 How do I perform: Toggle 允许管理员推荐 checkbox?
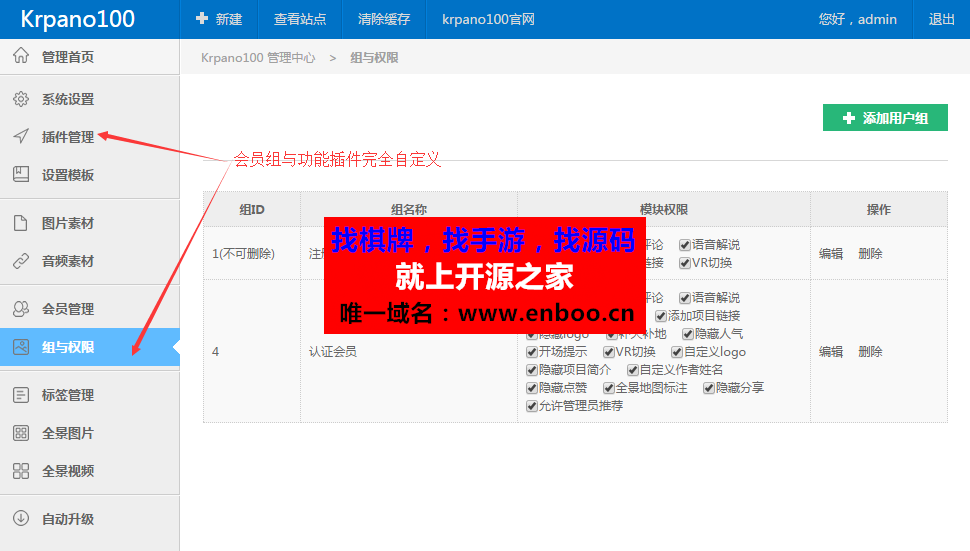tap(531, 406)
